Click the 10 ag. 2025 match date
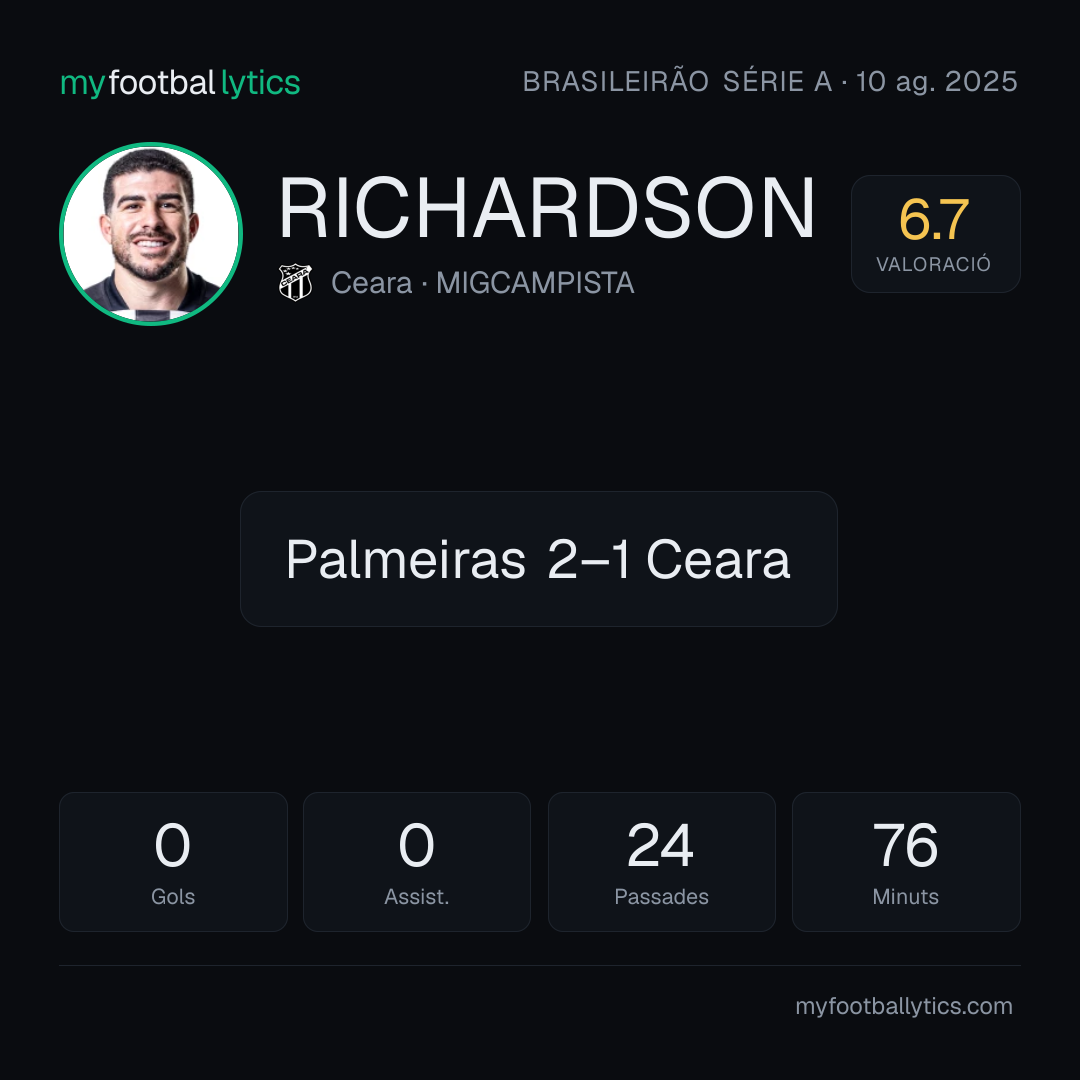Viewport: 1080px width, 1080px height. 936,82
